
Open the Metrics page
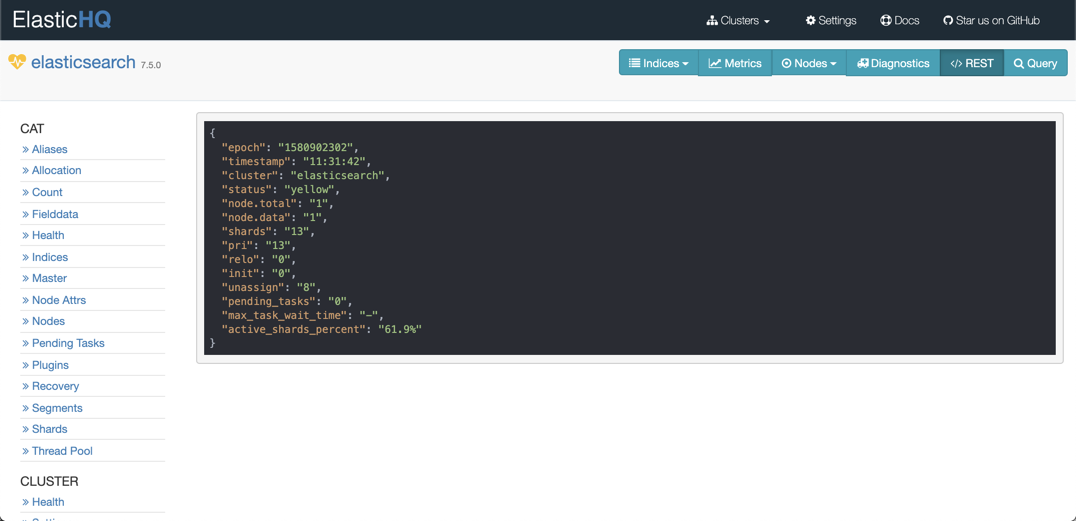(735, 63)
